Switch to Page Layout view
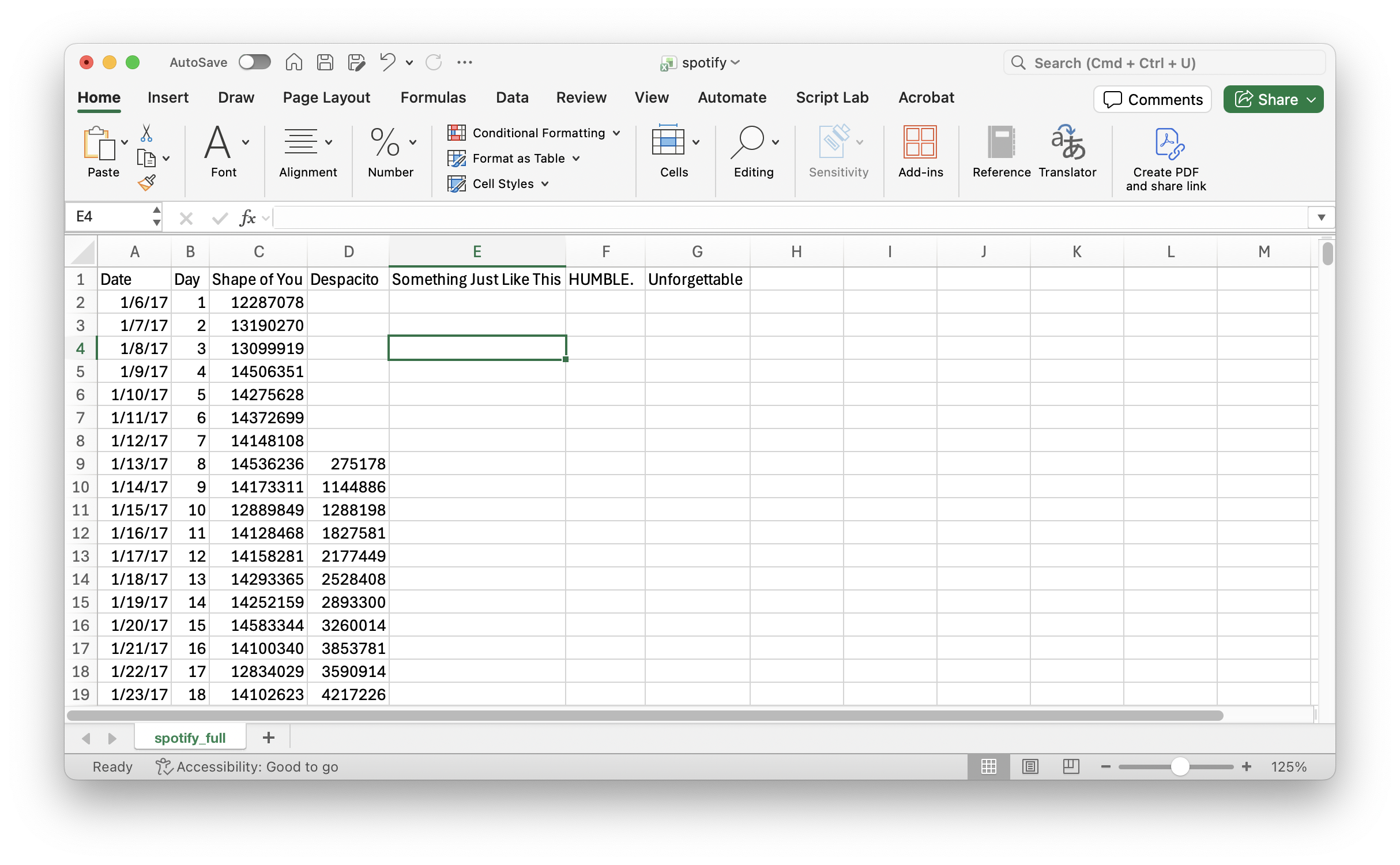The width and height of the screenshot is (1400, 865). 1030,766
